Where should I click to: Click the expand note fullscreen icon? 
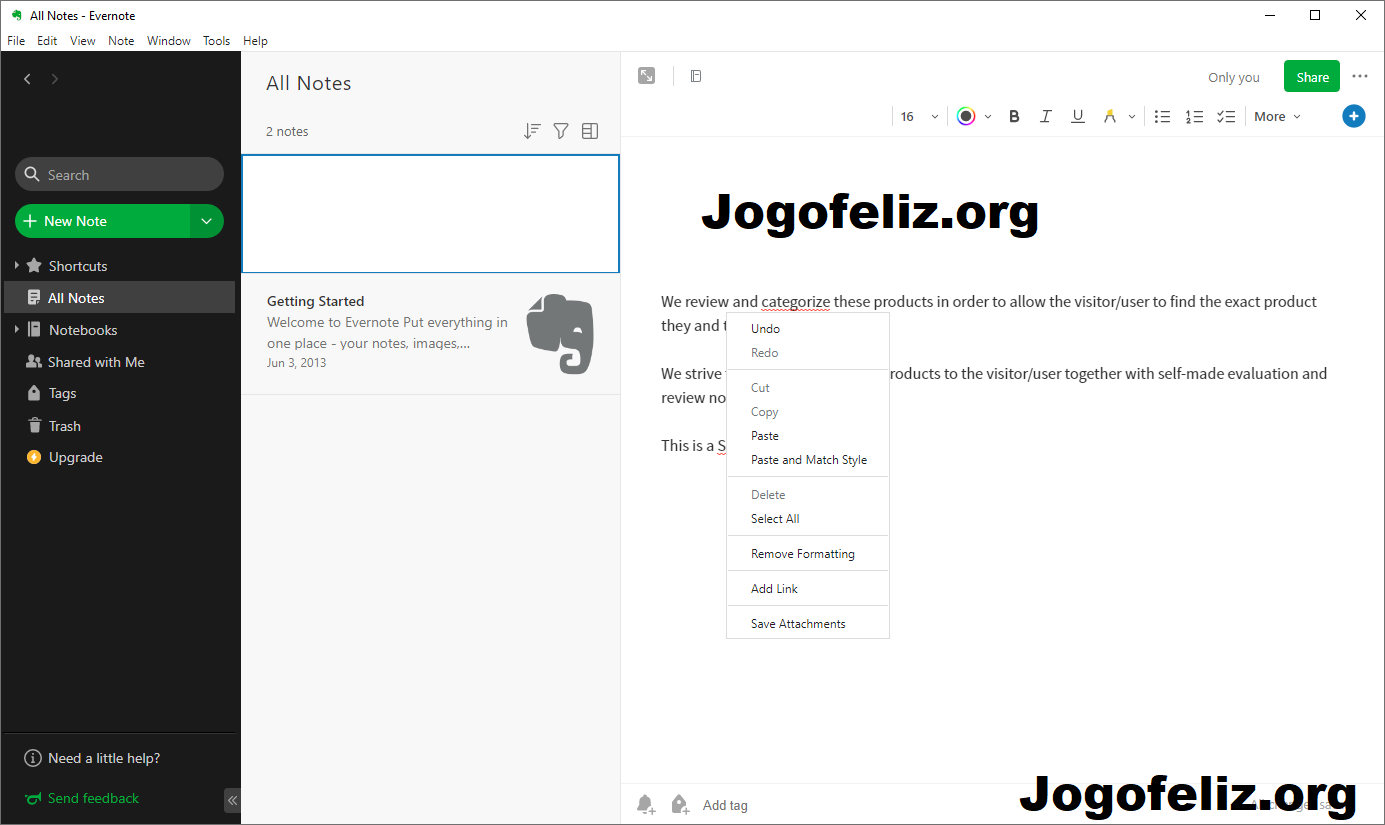tap(647, 76)
